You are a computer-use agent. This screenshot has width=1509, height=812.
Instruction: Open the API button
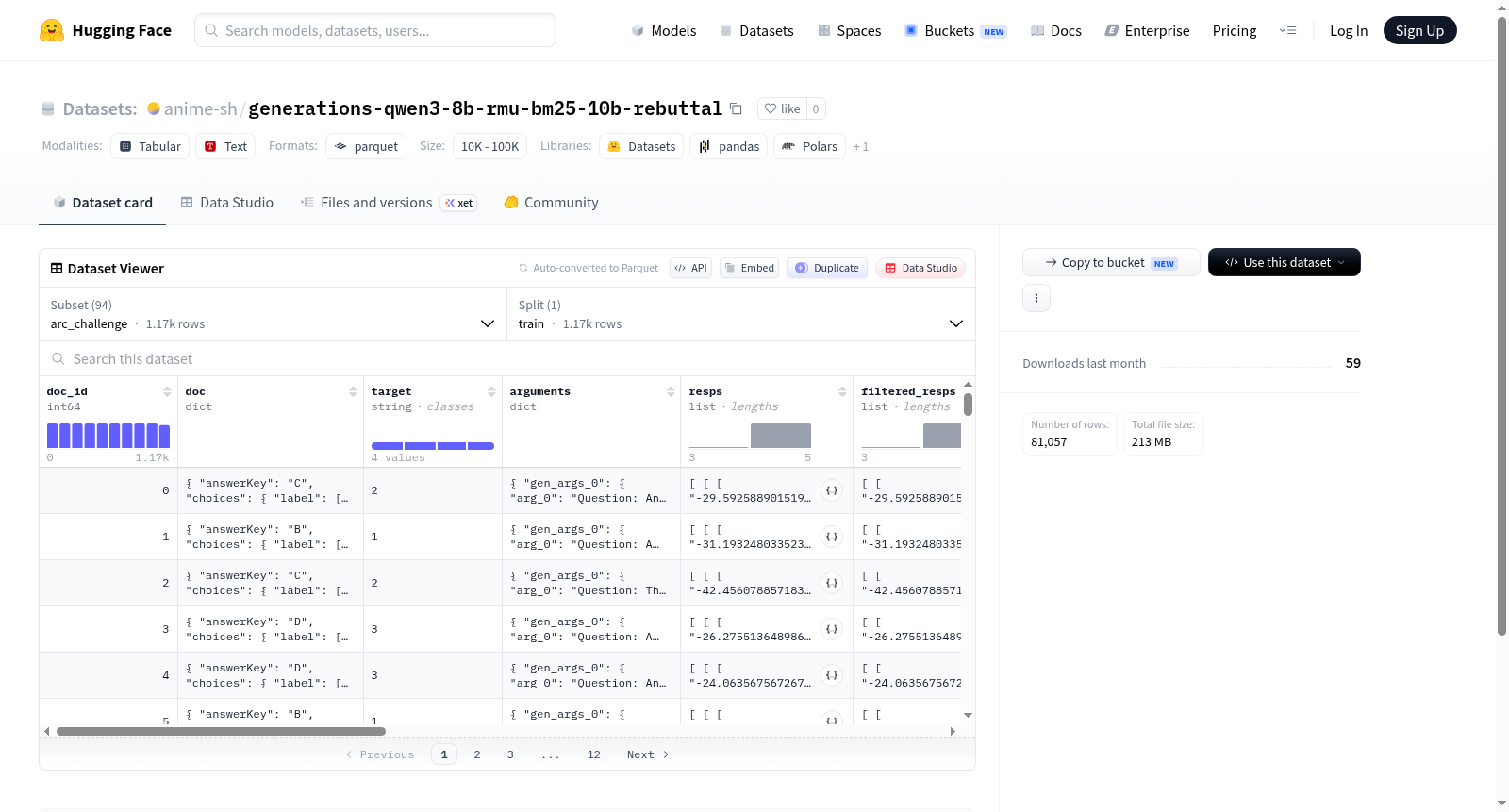[x=690, y=268]
